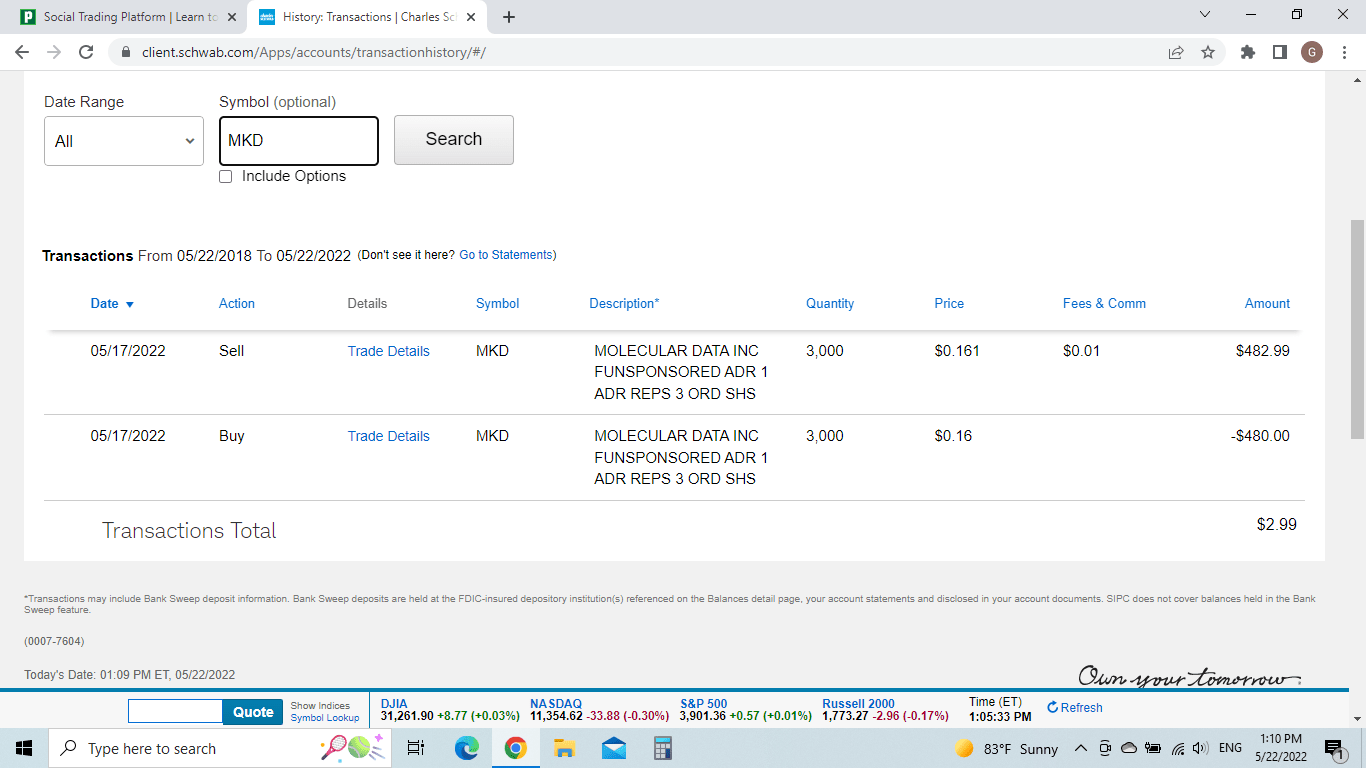The height and width of the screenshot is (768, 1366).
Task: Refresh the market quotes ticker
Action: point(1075,708)
